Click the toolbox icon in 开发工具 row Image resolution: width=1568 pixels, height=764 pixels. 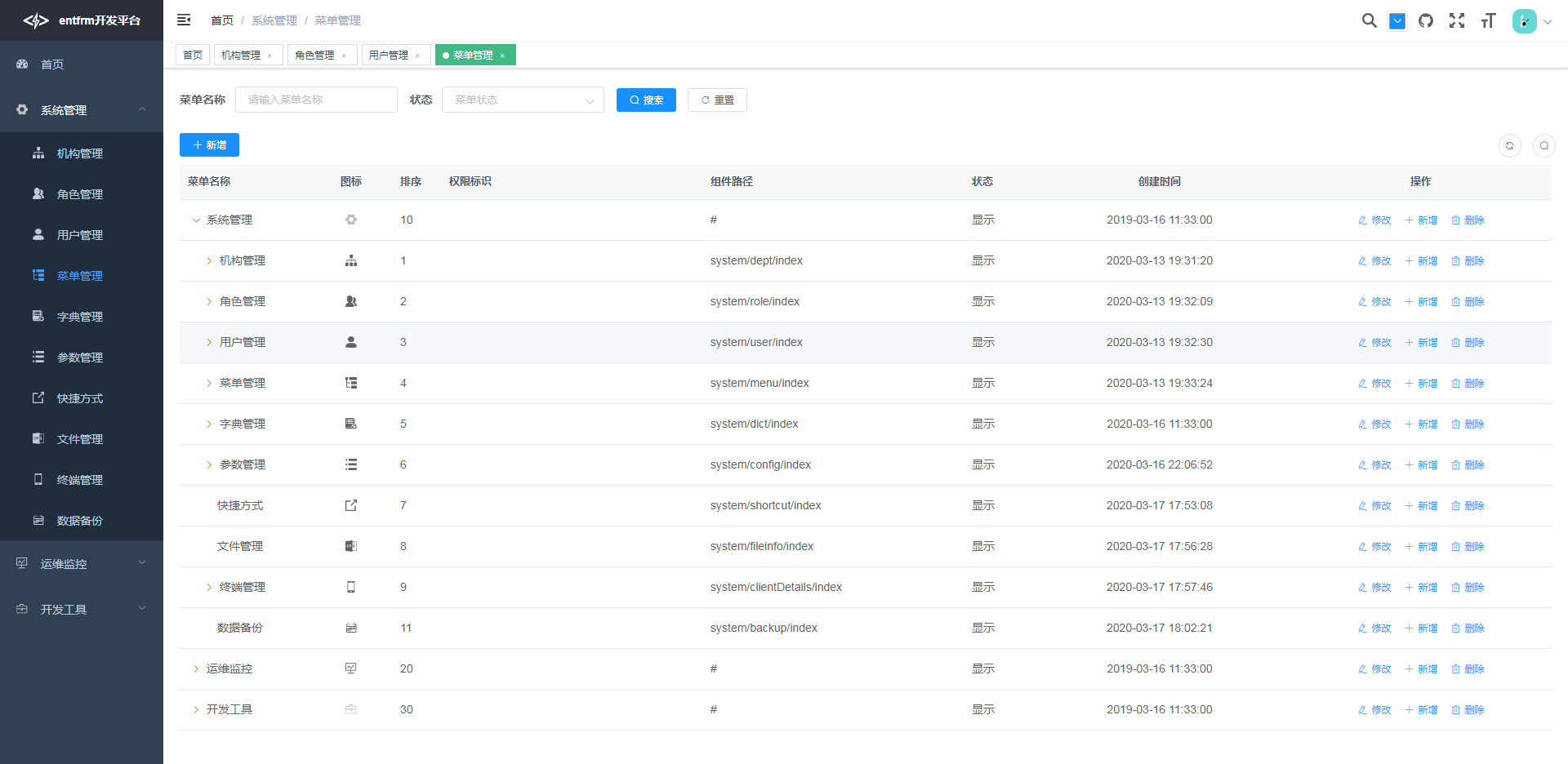[x=351, y=709]
